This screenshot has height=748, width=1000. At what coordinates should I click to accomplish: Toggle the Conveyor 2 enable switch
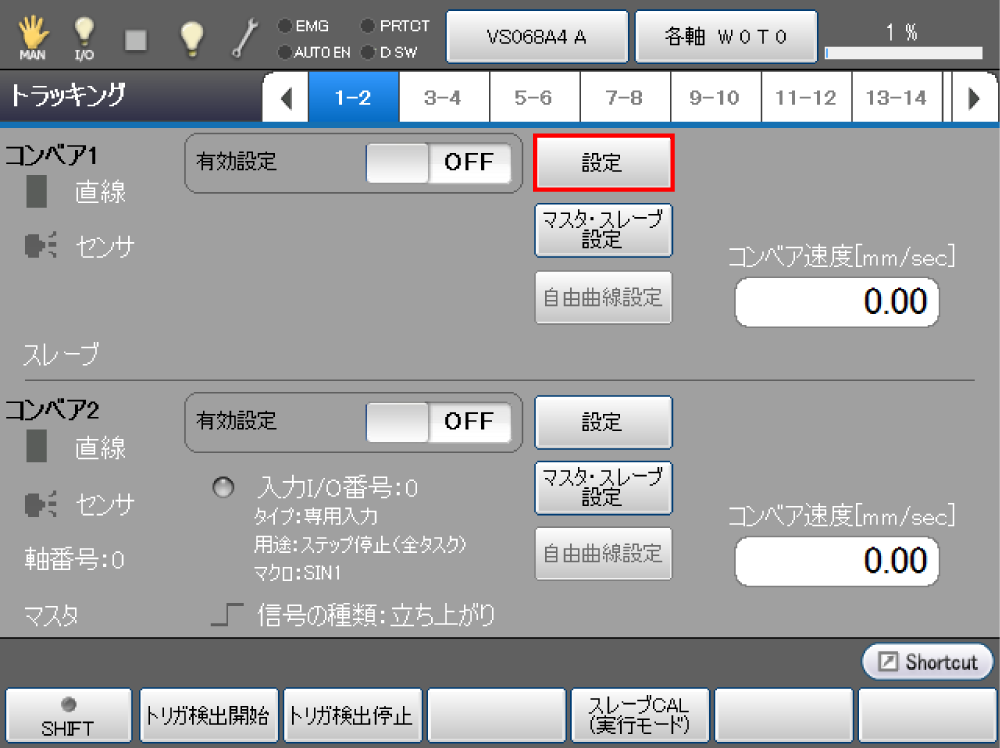[x=438, y=421]
